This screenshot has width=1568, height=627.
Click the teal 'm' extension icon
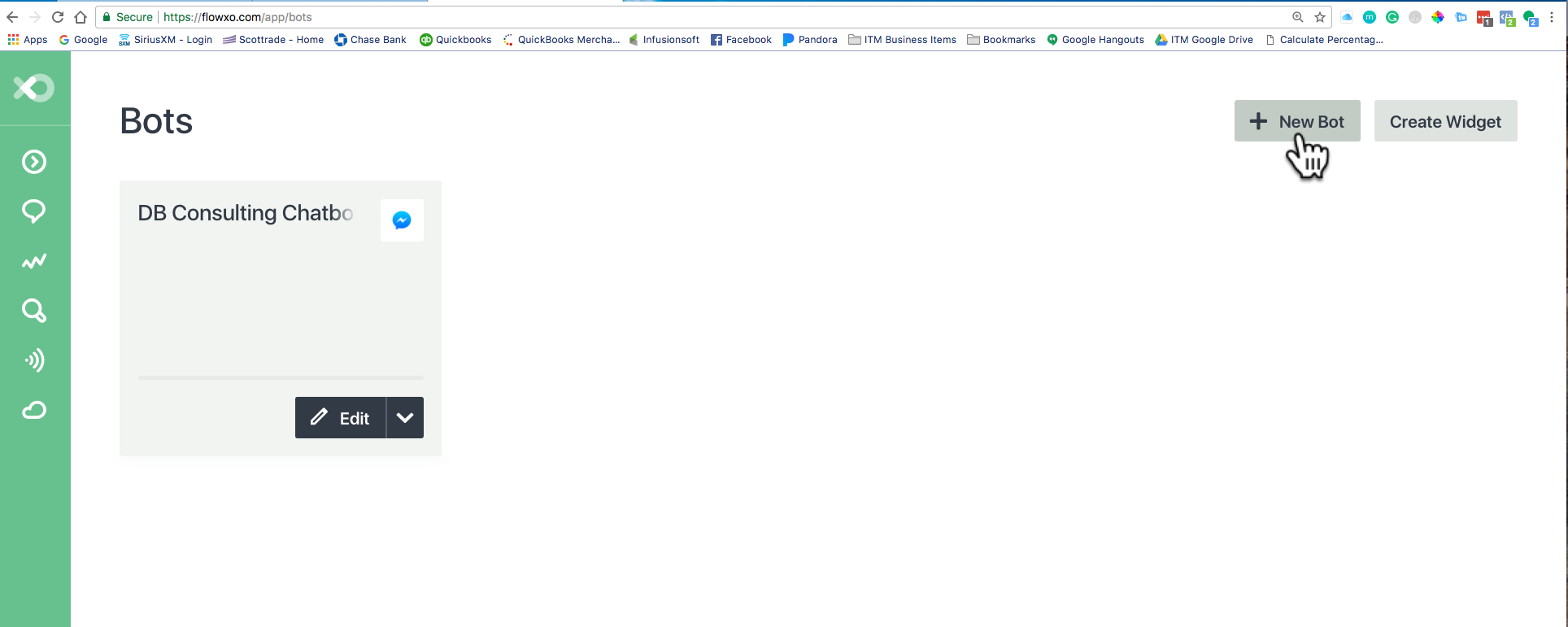point(1370,17)
